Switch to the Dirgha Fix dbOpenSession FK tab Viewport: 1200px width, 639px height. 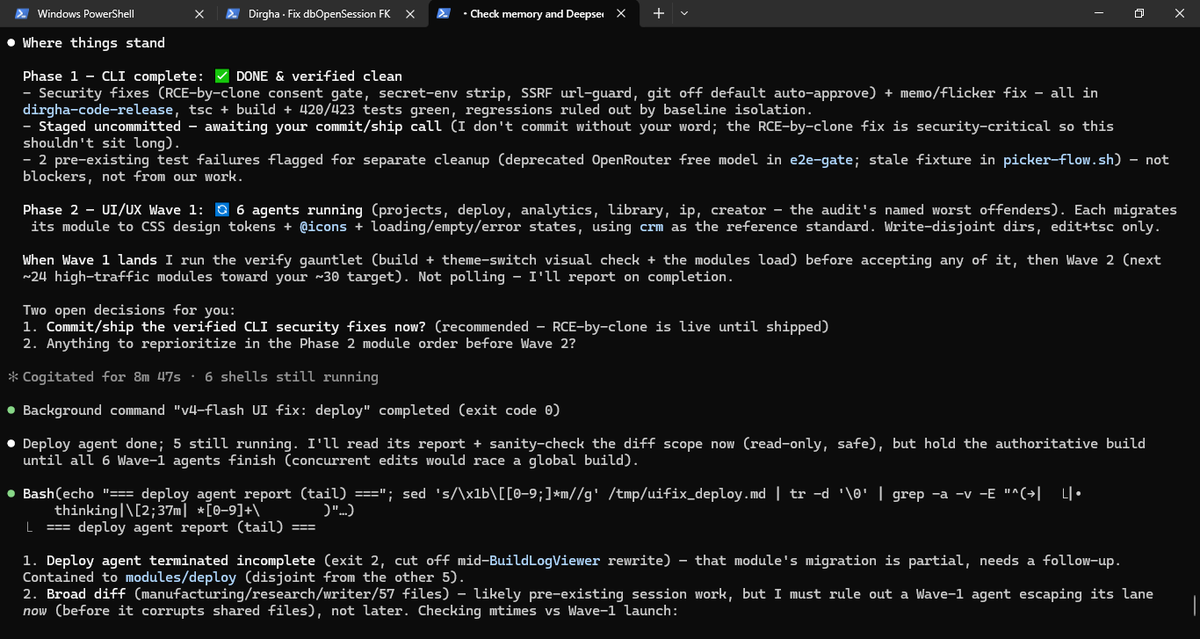click(322, 14)
